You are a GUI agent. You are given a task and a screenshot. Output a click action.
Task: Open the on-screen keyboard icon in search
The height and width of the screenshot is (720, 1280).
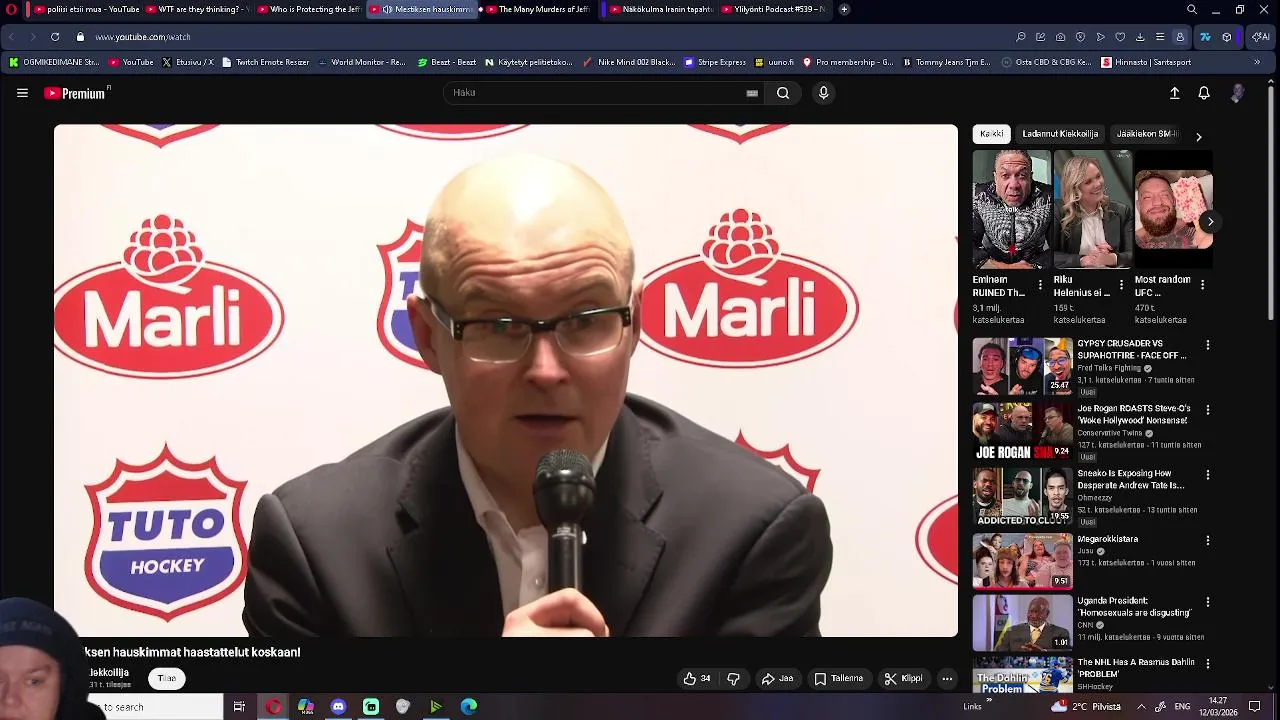coord(752,93)
